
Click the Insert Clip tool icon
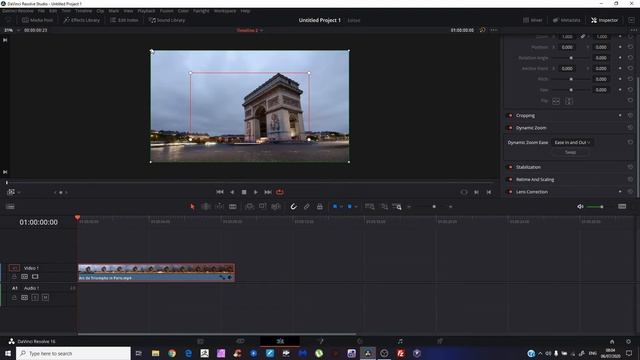pos(249,207)
